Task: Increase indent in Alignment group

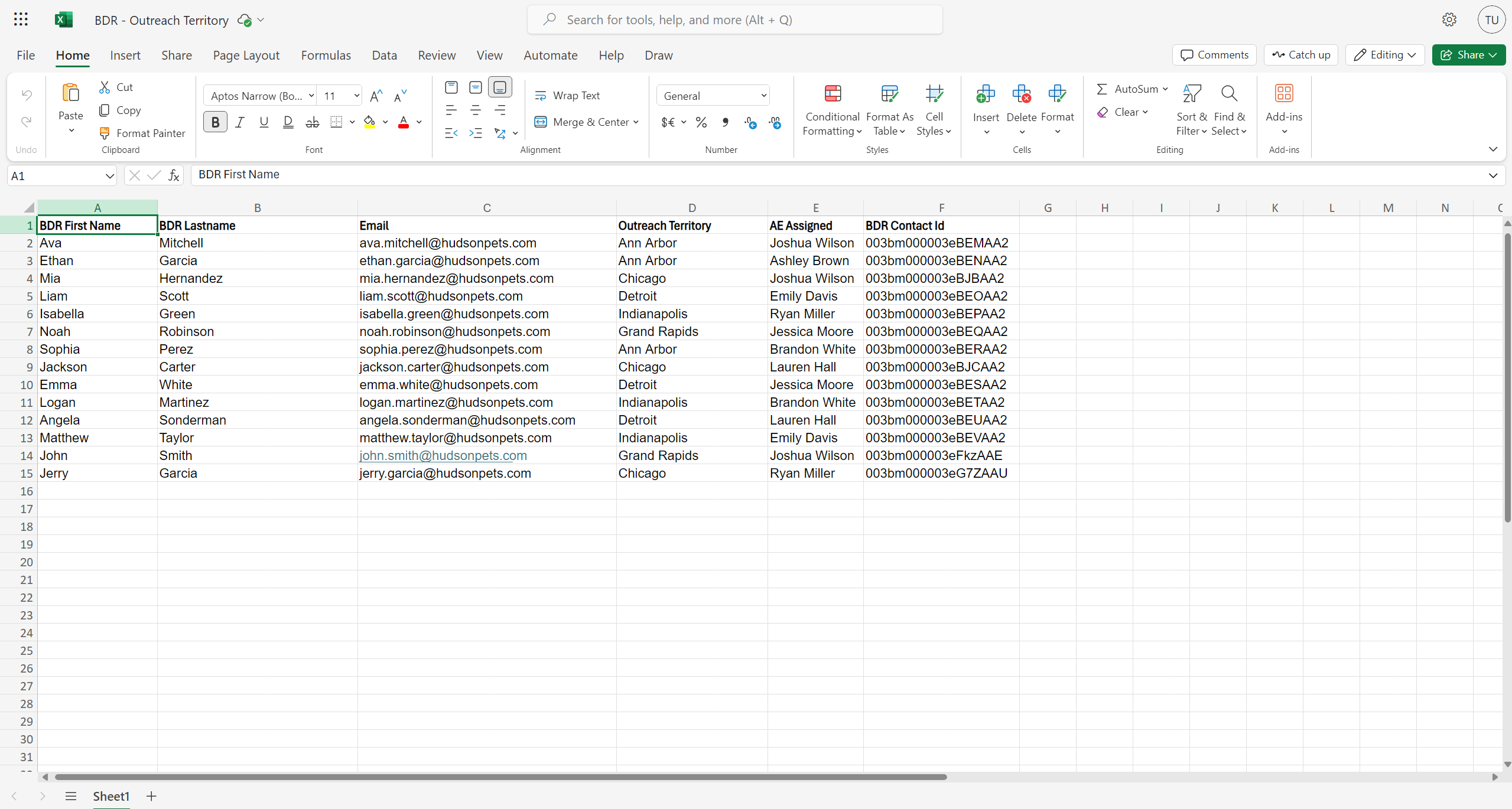Action: (476, 133)
